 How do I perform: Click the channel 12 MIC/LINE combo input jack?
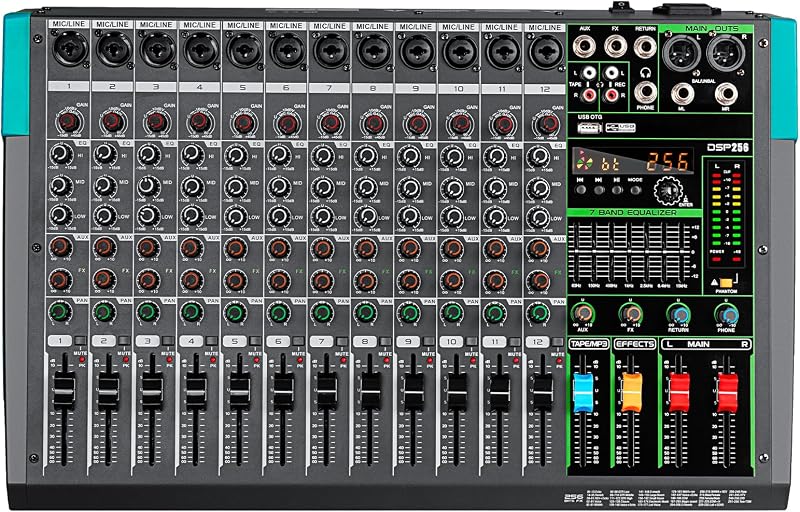pyautogui.click(x=545, y=52)
